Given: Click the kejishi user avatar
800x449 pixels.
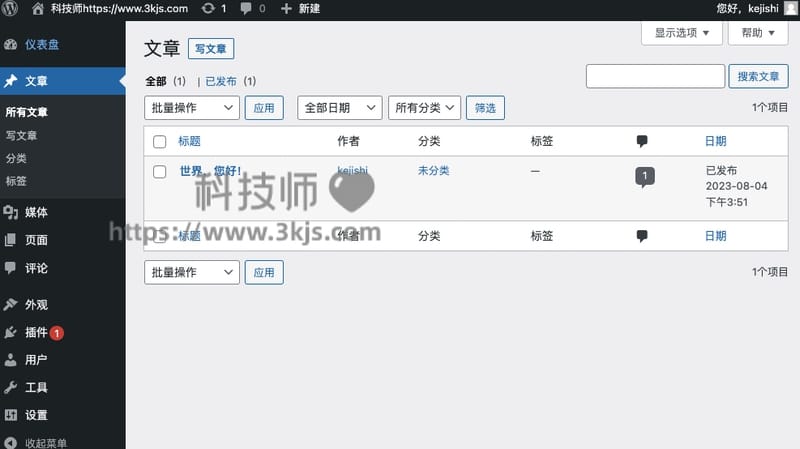Looking at the screenshot, I should (x=791, y=8).
